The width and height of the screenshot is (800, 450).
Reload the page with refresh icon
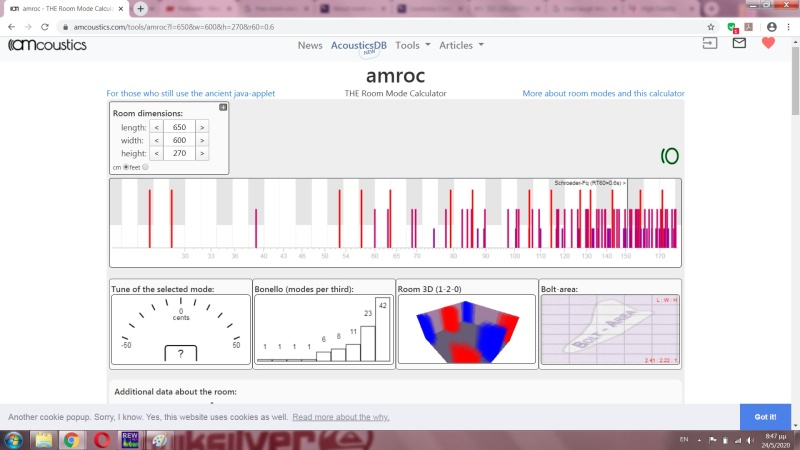pos(45,27)
